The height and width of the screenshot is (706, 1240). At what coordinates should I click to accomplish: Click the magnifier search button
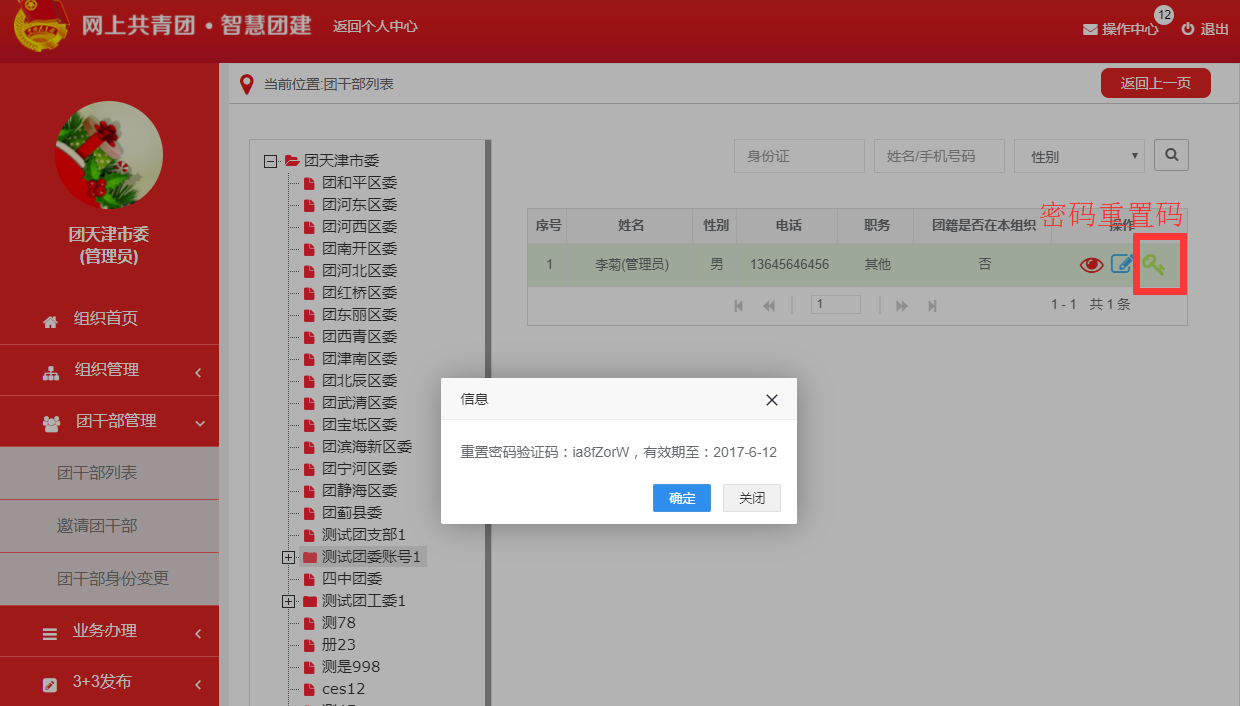[1171, 155]
